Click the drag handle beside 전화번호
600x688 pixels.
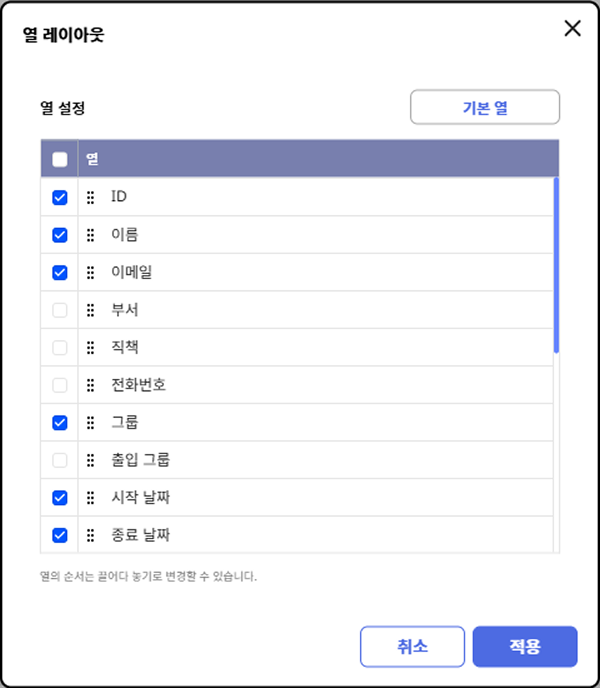coord(90,385)
